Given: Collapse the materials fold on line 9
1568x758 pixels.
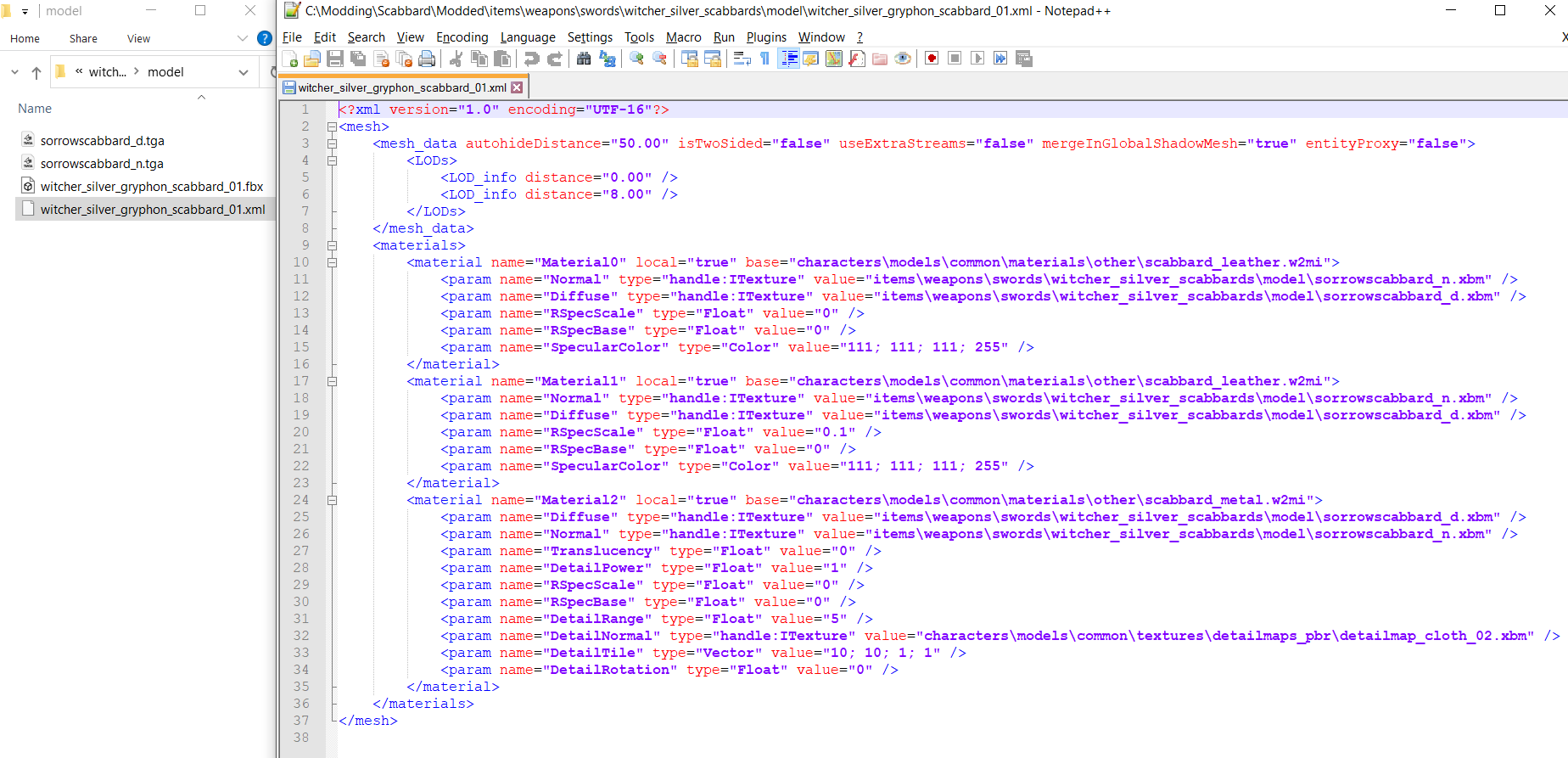Looking at the screenshot, I should pyautogui.click(x=333, y=245).
